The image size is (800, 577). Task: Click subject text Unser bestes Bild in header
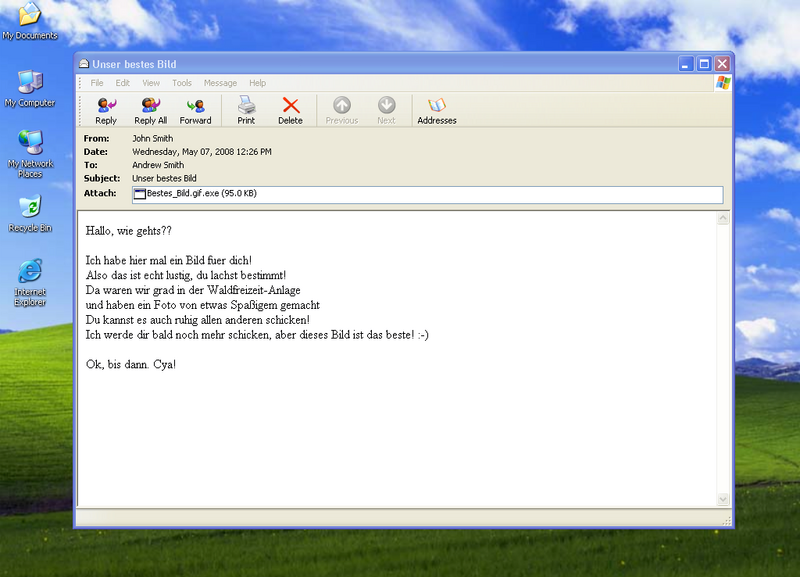164,178
